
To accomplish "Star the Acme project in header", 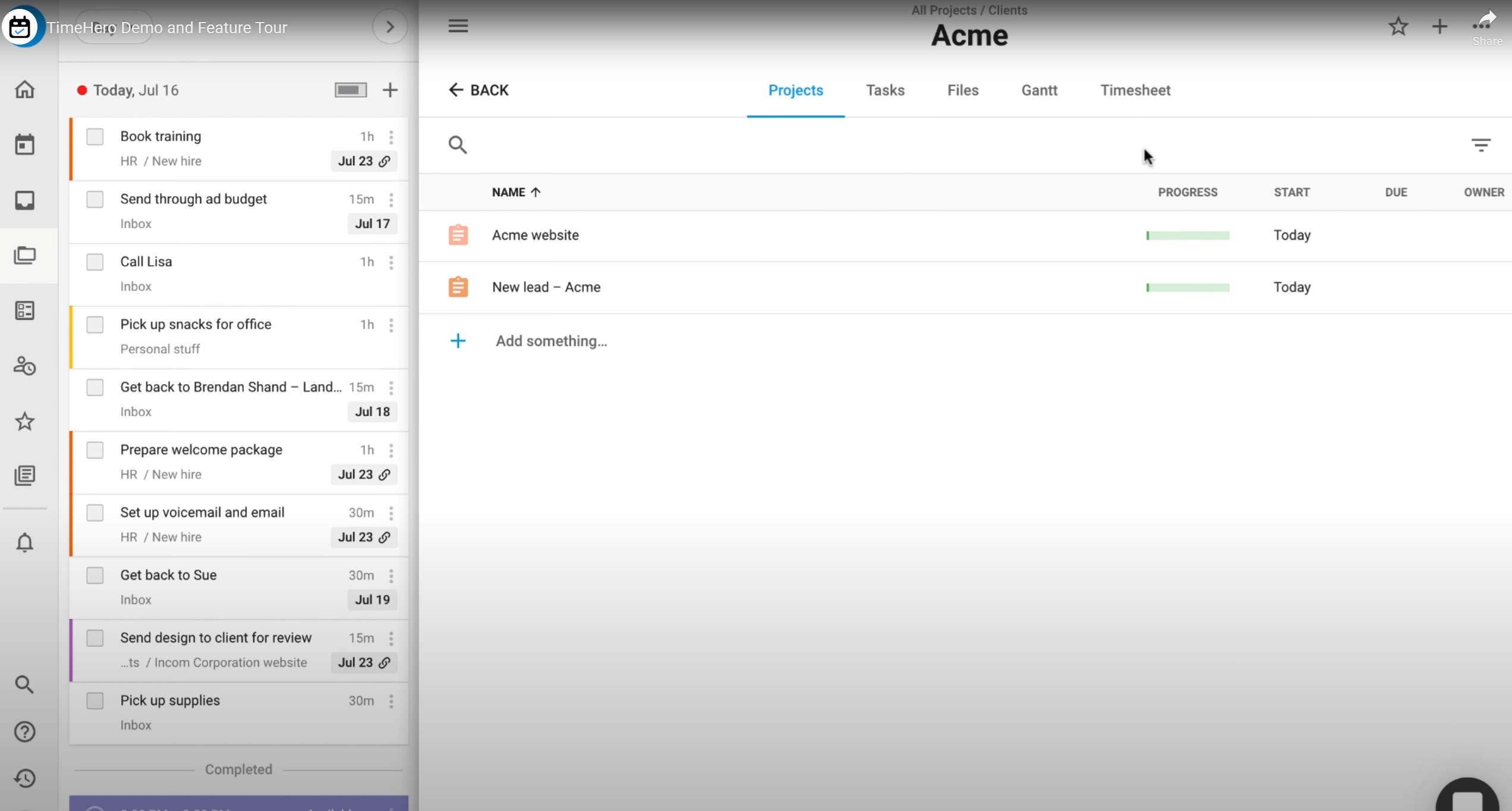I will [1398, 26].
